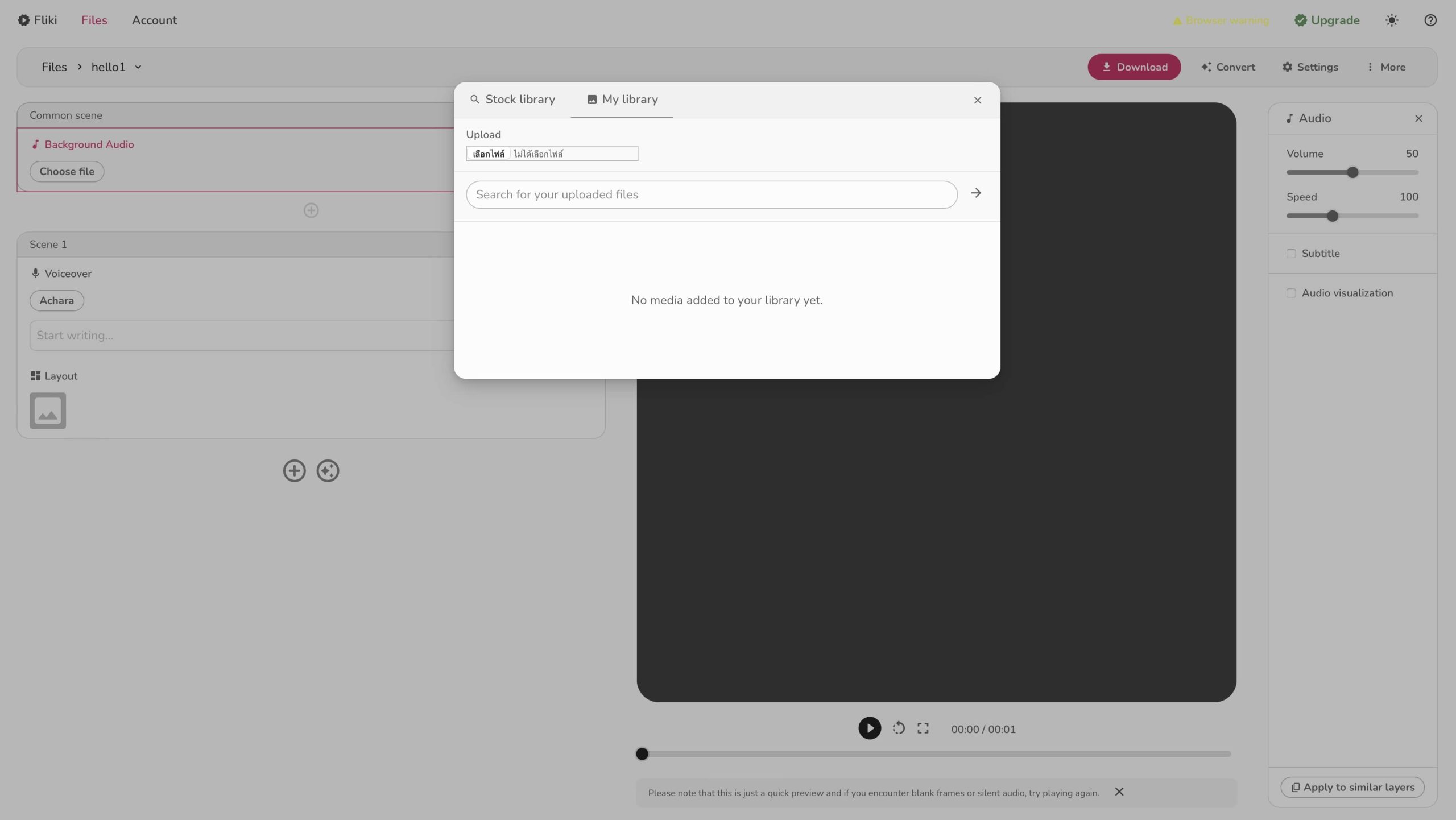
Task: Click the play button under preview
Action: (x=869, y=728)
